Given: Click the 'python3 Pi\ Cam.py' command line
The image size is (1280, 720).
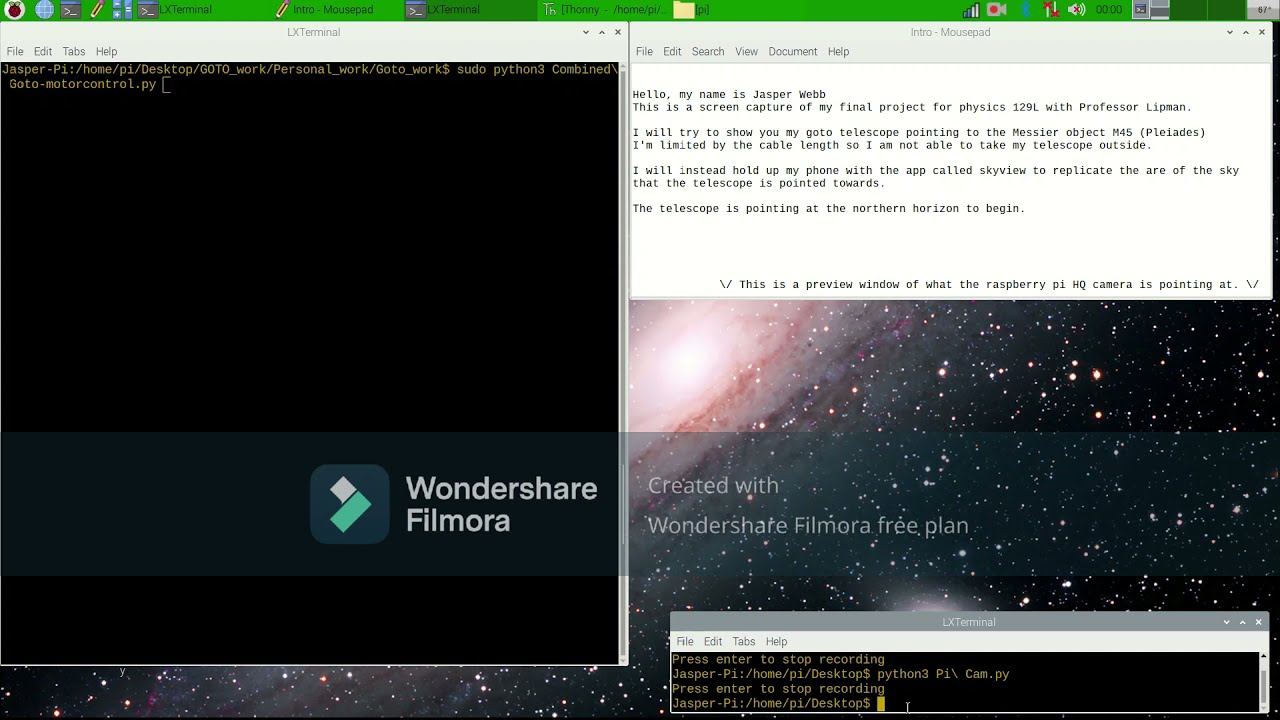Looking at the screenshot, I should (841, 675).
